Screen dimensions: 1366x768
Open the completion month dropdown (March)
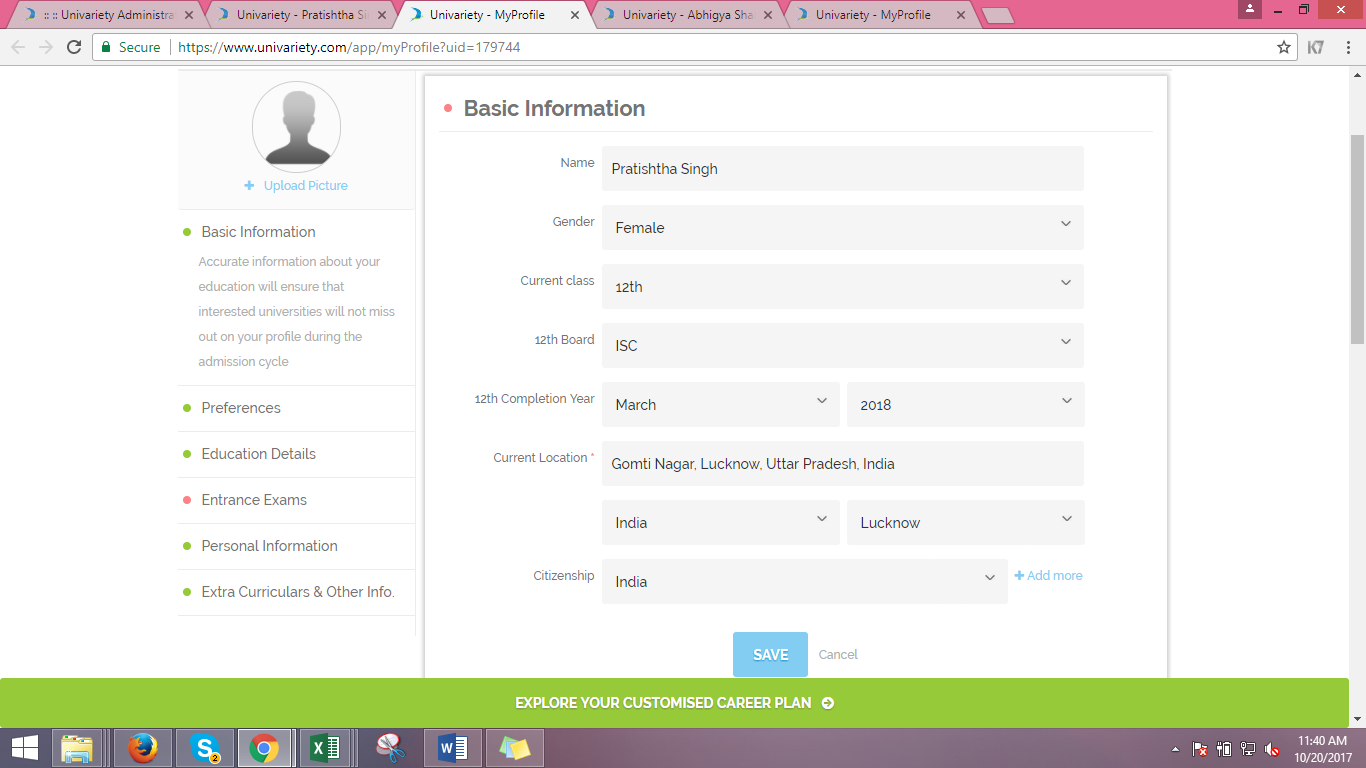[721, 405]
